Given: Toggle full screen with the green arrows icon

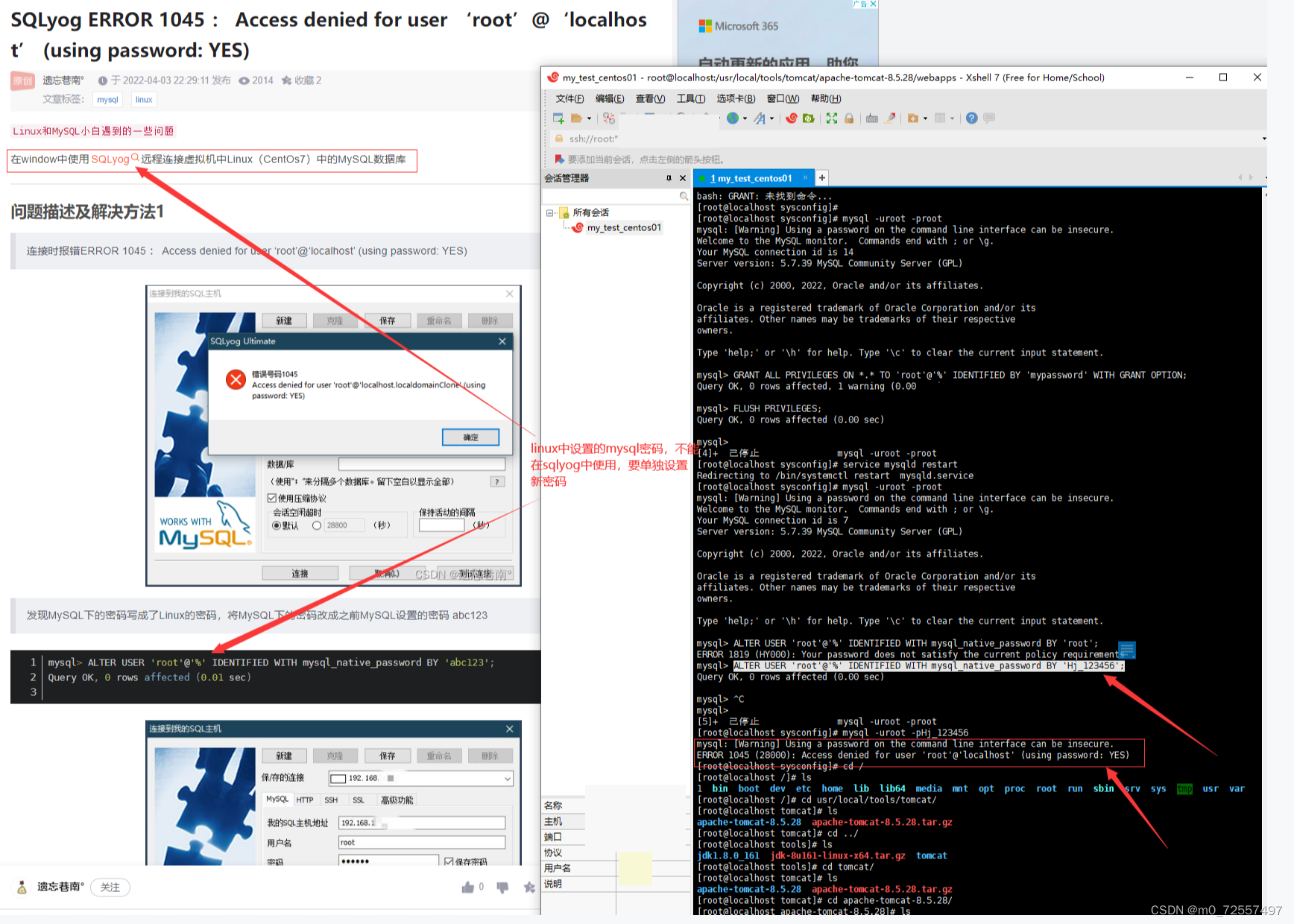Looking at the screenshot, I should 832,118.
